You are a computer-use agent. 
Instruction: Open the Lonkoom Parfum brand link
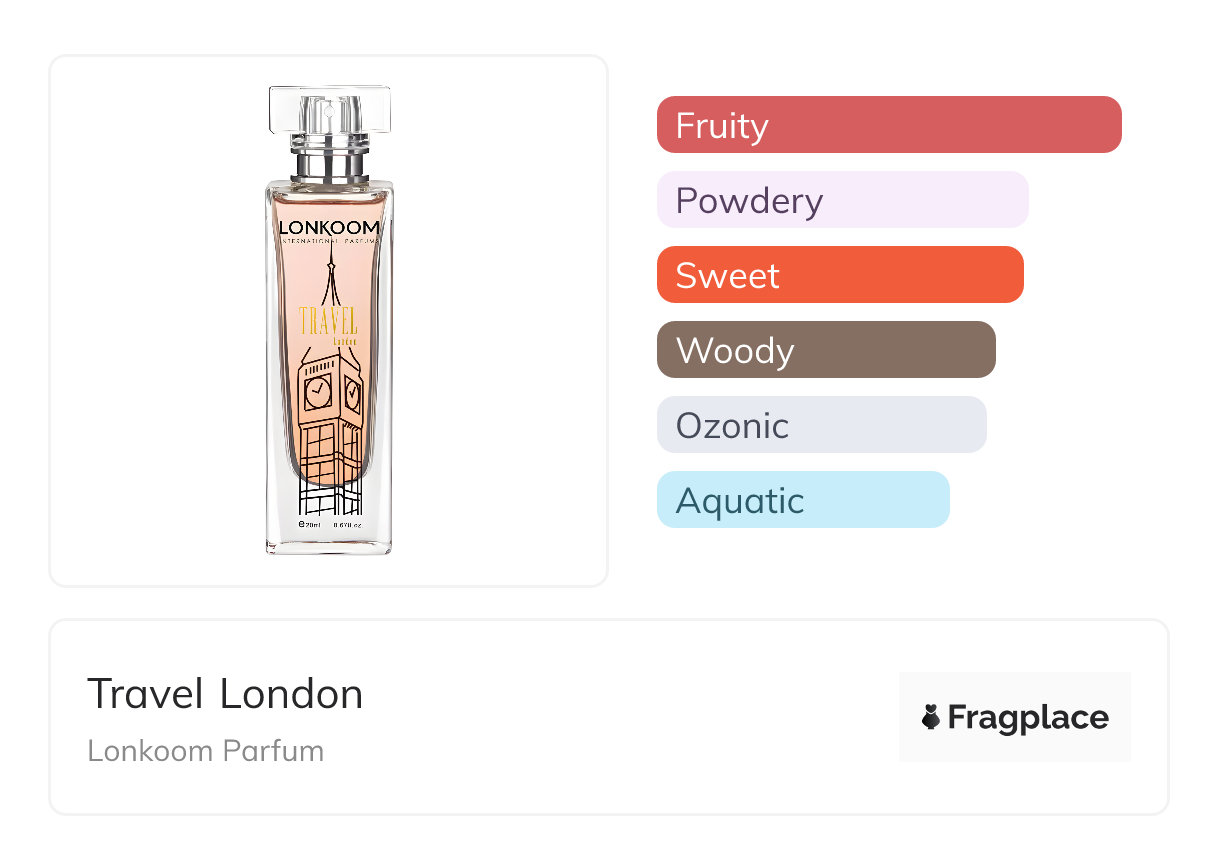tap(205, 751)
